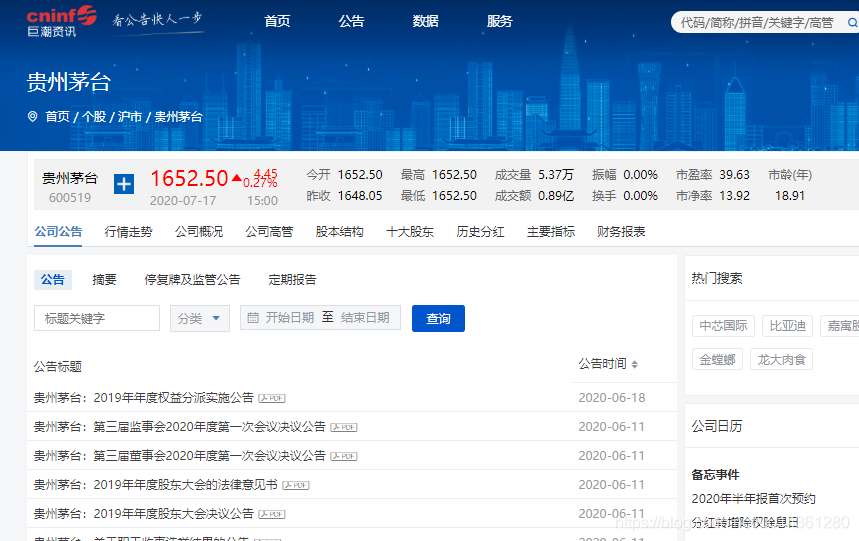859x541 pixels.
Task: Switch to 公司高管 tab
Action: pos(269,232)
